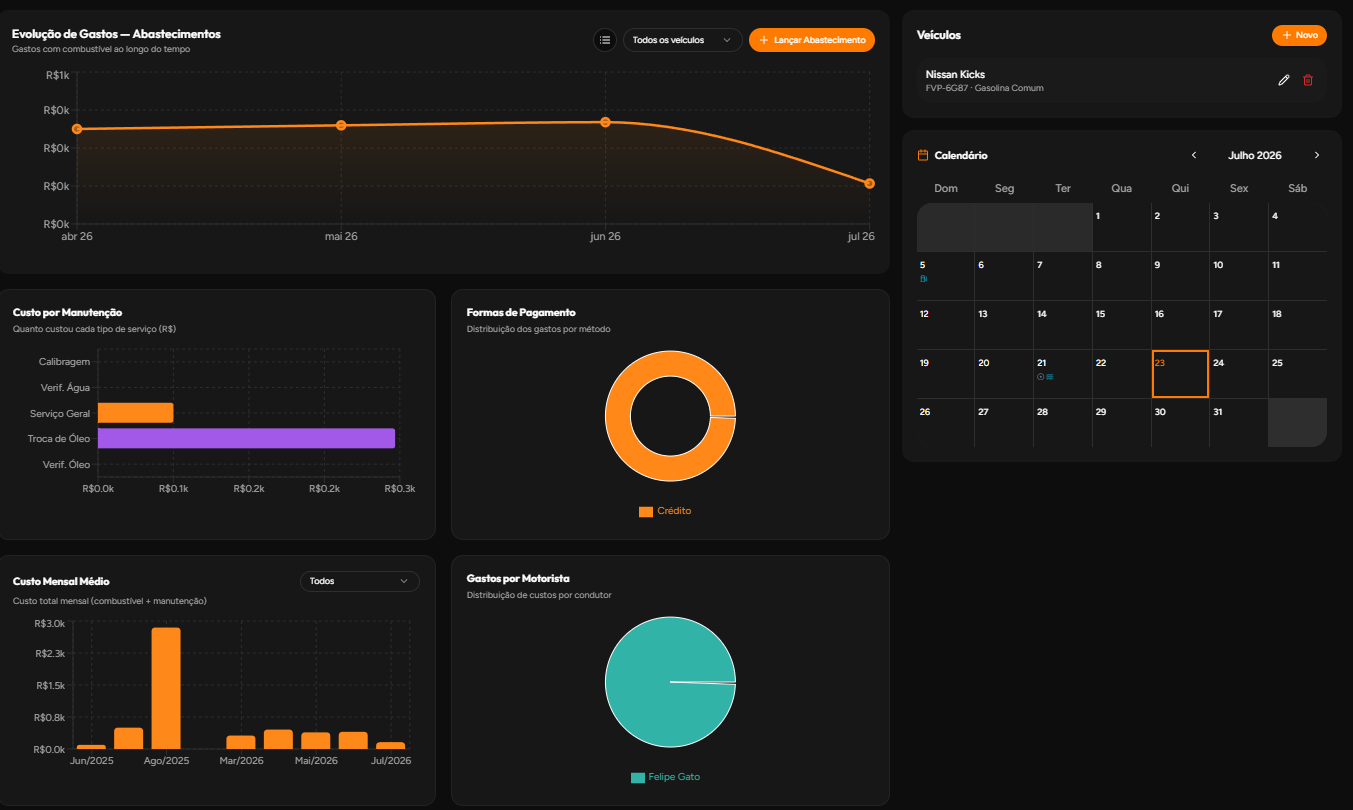Click the fuel pump icon on July 5

click(923, 279)
